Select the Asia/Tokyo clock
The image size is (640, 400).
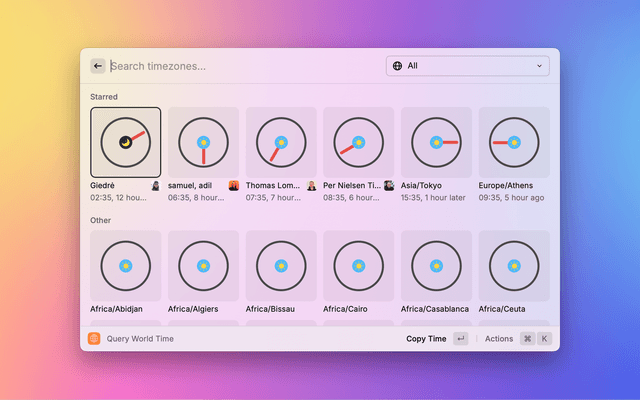436,142
